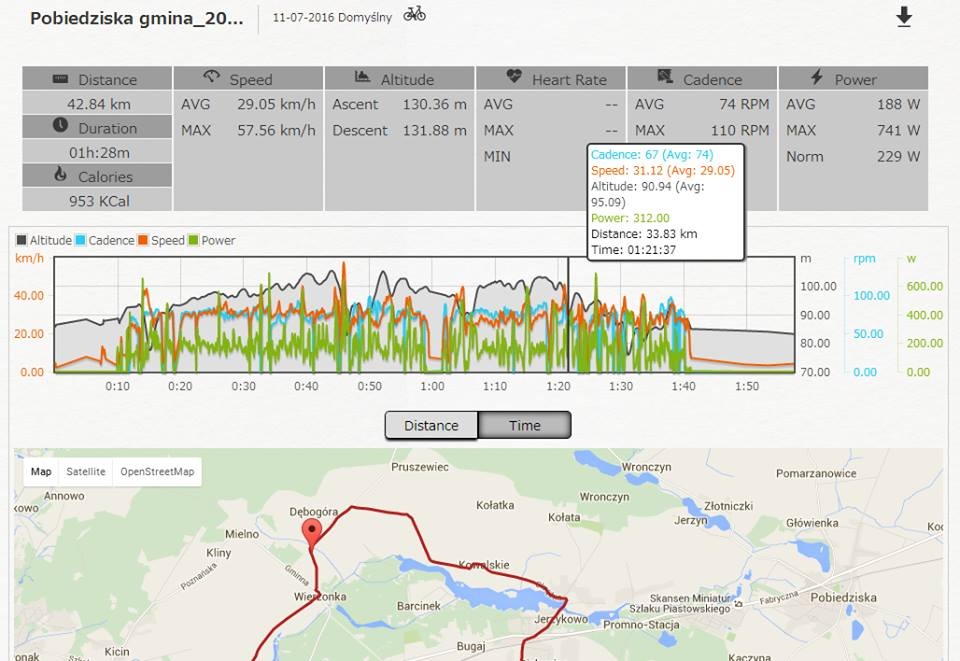Click the Altitude mountain icon

(x=362, y=77)
